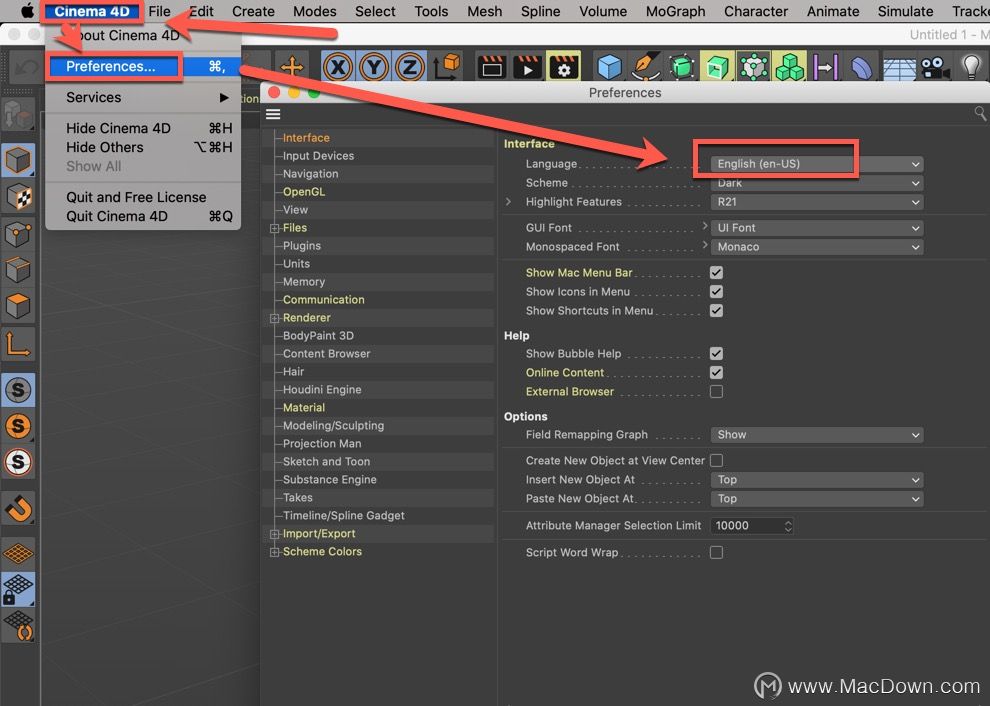
Task: Click the MoGraph Cloner icon
Action: [753, 66]
